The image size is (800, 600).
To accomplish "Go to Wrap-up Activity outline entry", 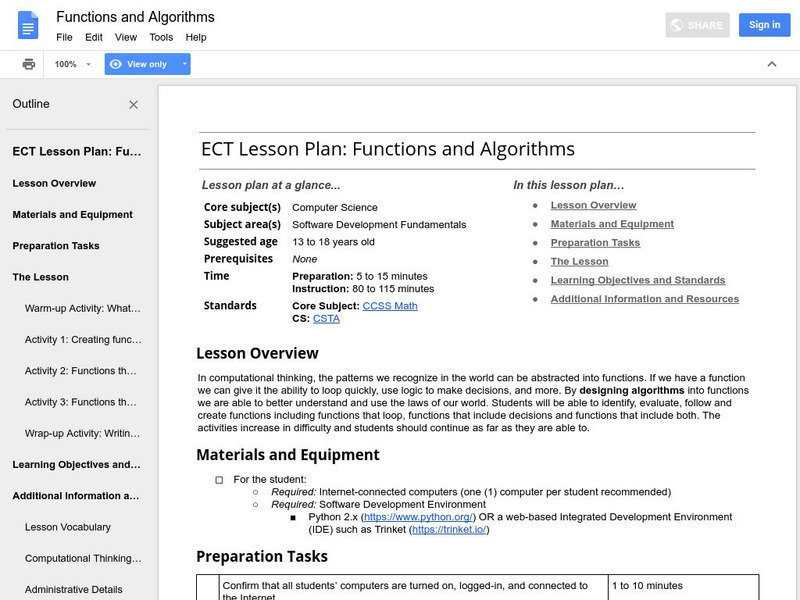I will tap(83, 433).
